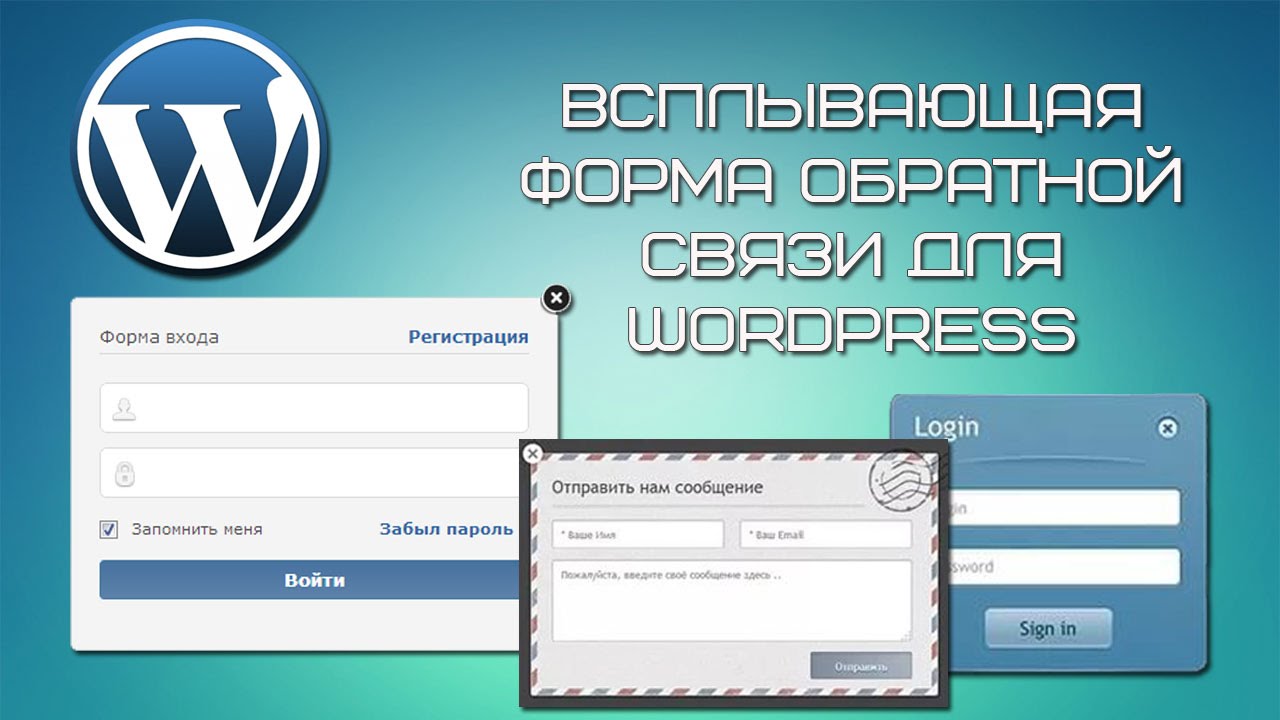Click the Запомнить меня label text

click(197, 529)
